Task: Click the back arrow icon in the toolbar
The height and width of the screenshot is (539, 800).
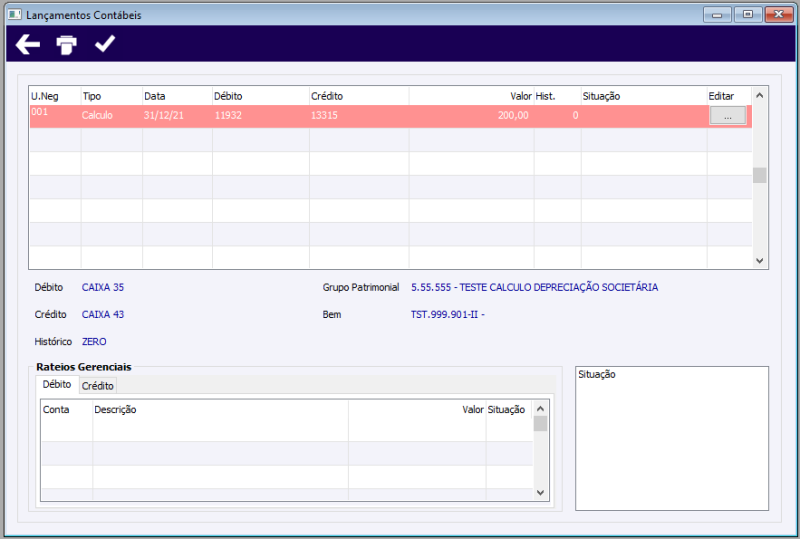Action: (x=28, y=44)
